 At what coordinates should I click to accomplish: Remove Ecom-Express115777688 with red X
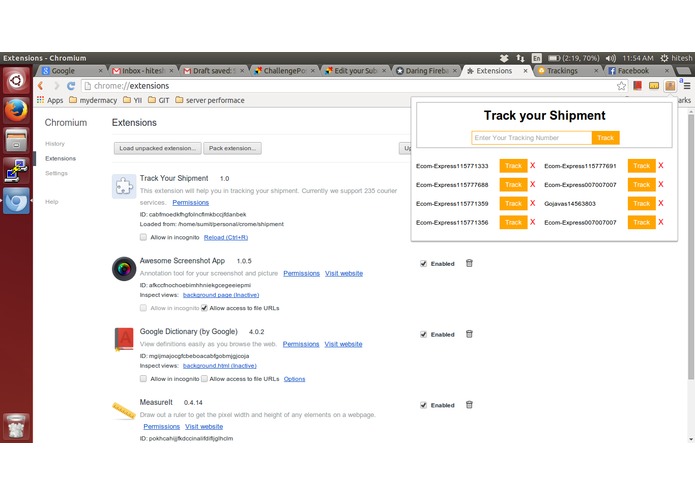533,184
